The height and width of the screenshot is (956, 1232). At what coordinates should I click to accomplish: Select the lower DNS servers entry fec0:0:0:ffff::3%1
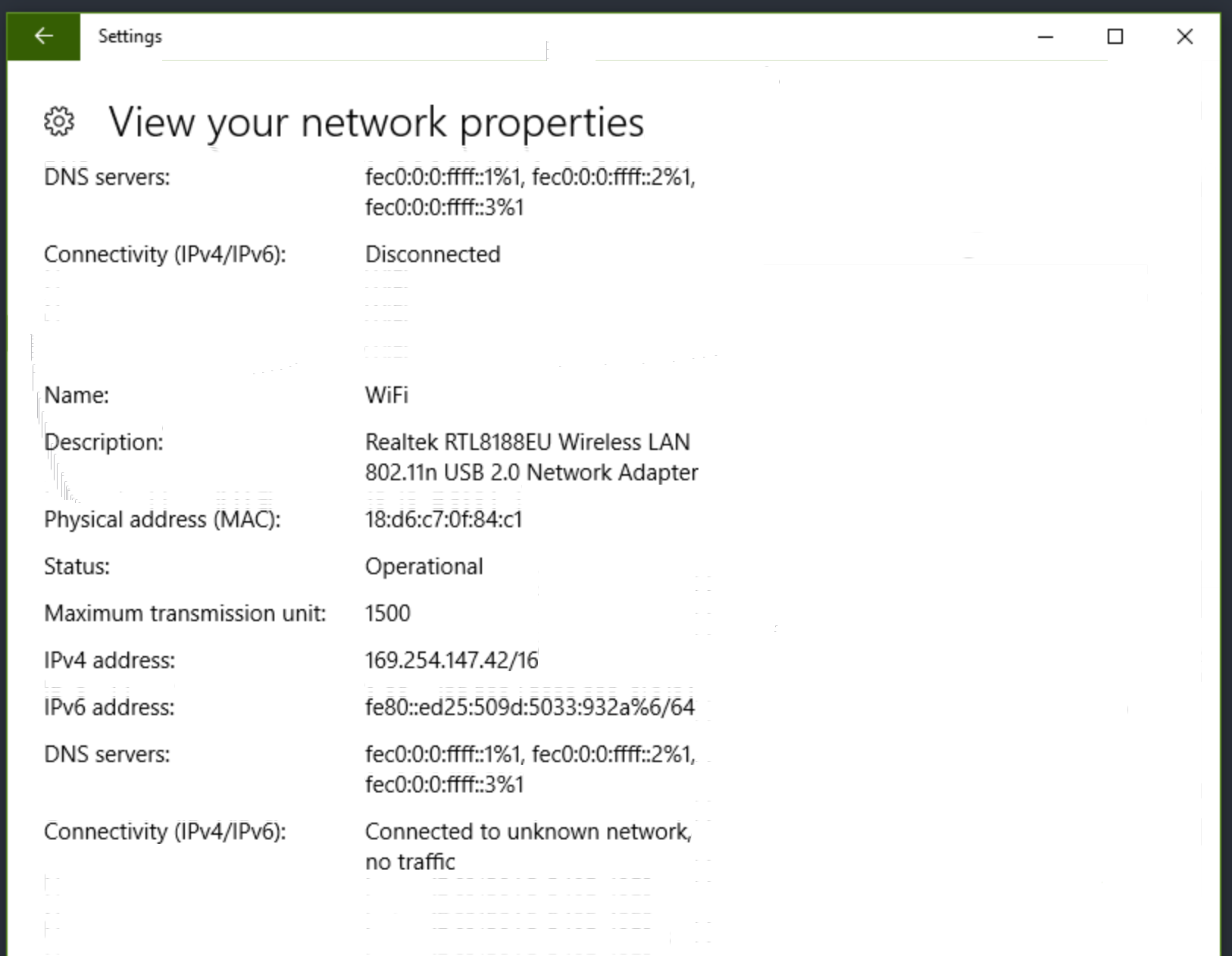click(445, 784)
